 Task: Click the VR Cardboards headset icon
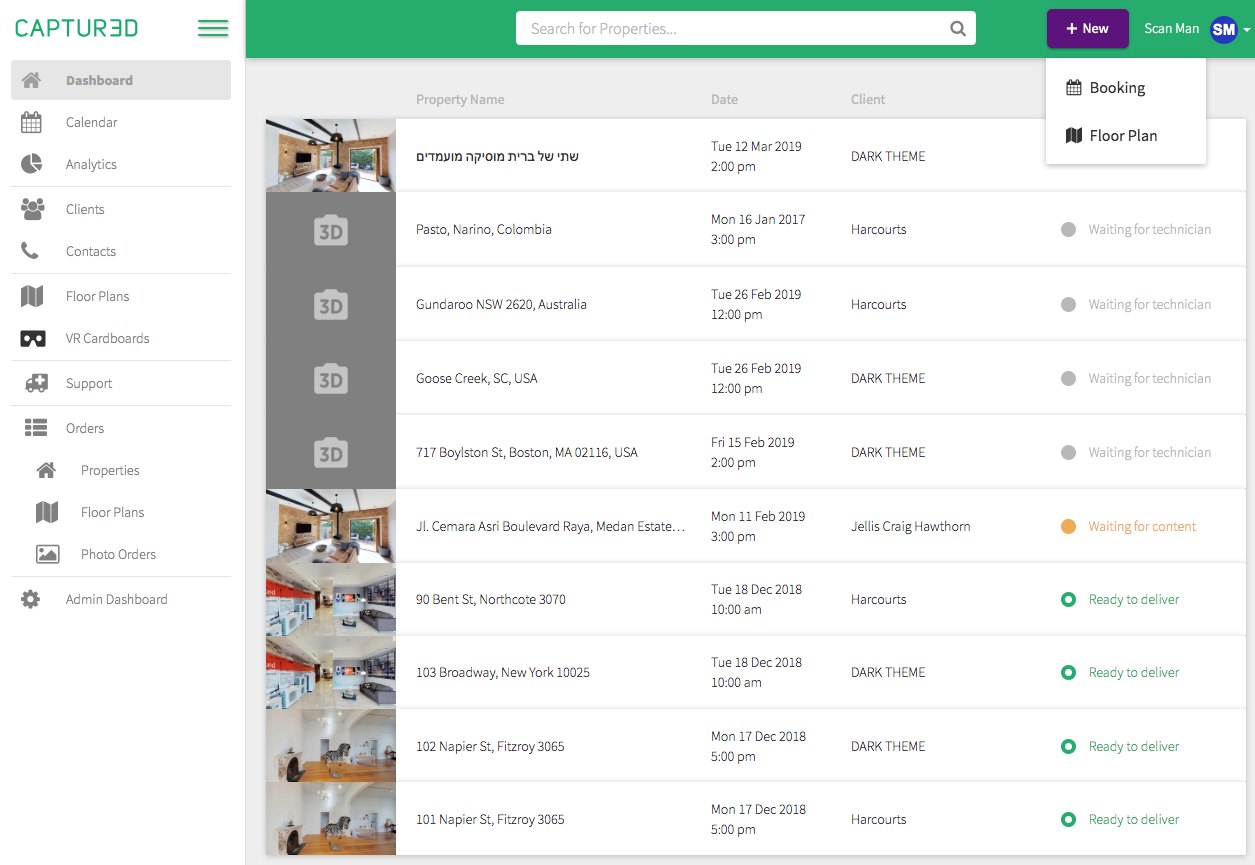(33, 338)
